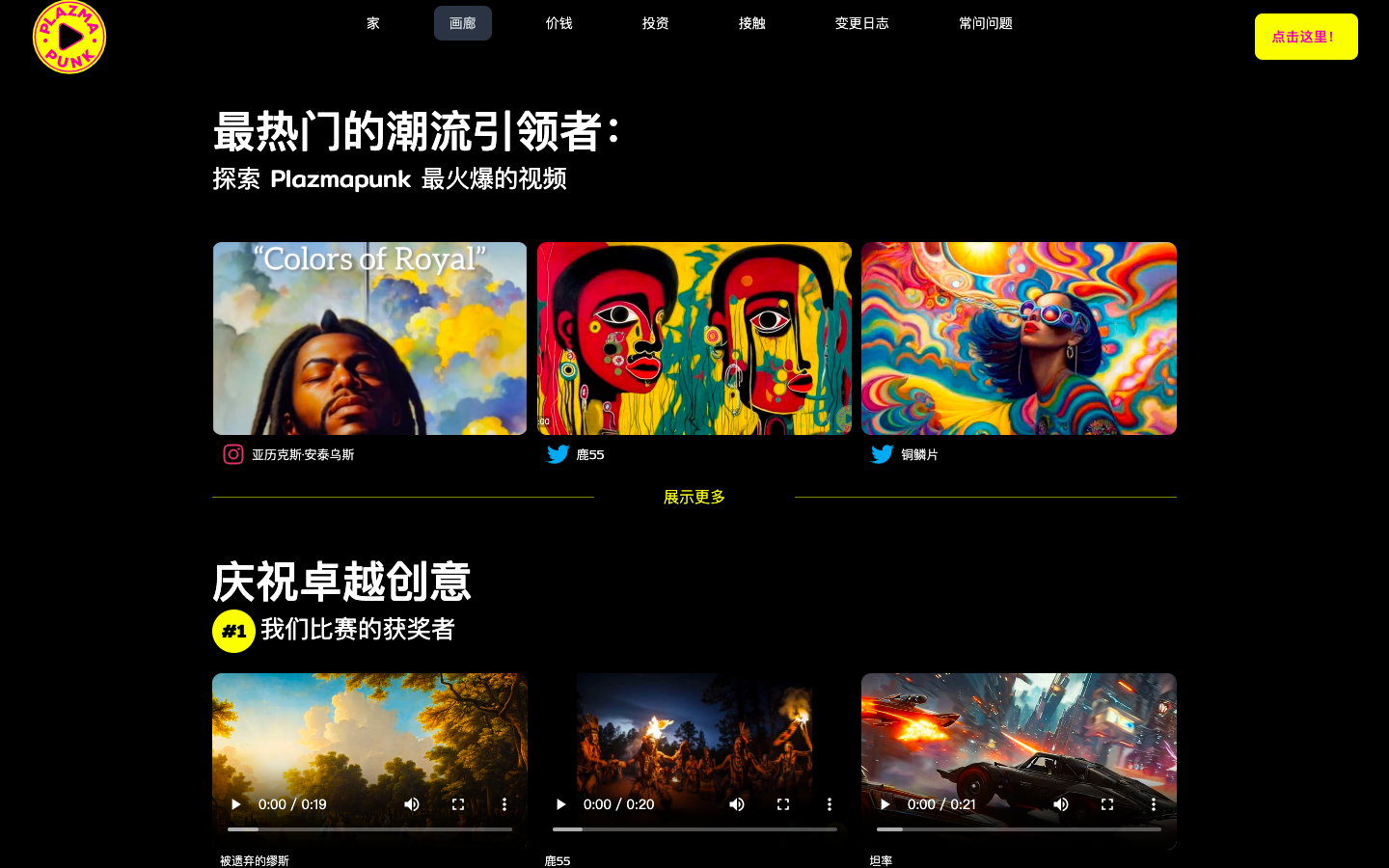The height and width of the screenshot is (868, 1389).
Task: Enter fullscreen on the 0:20 video
Action: click(x=783, y=804)
